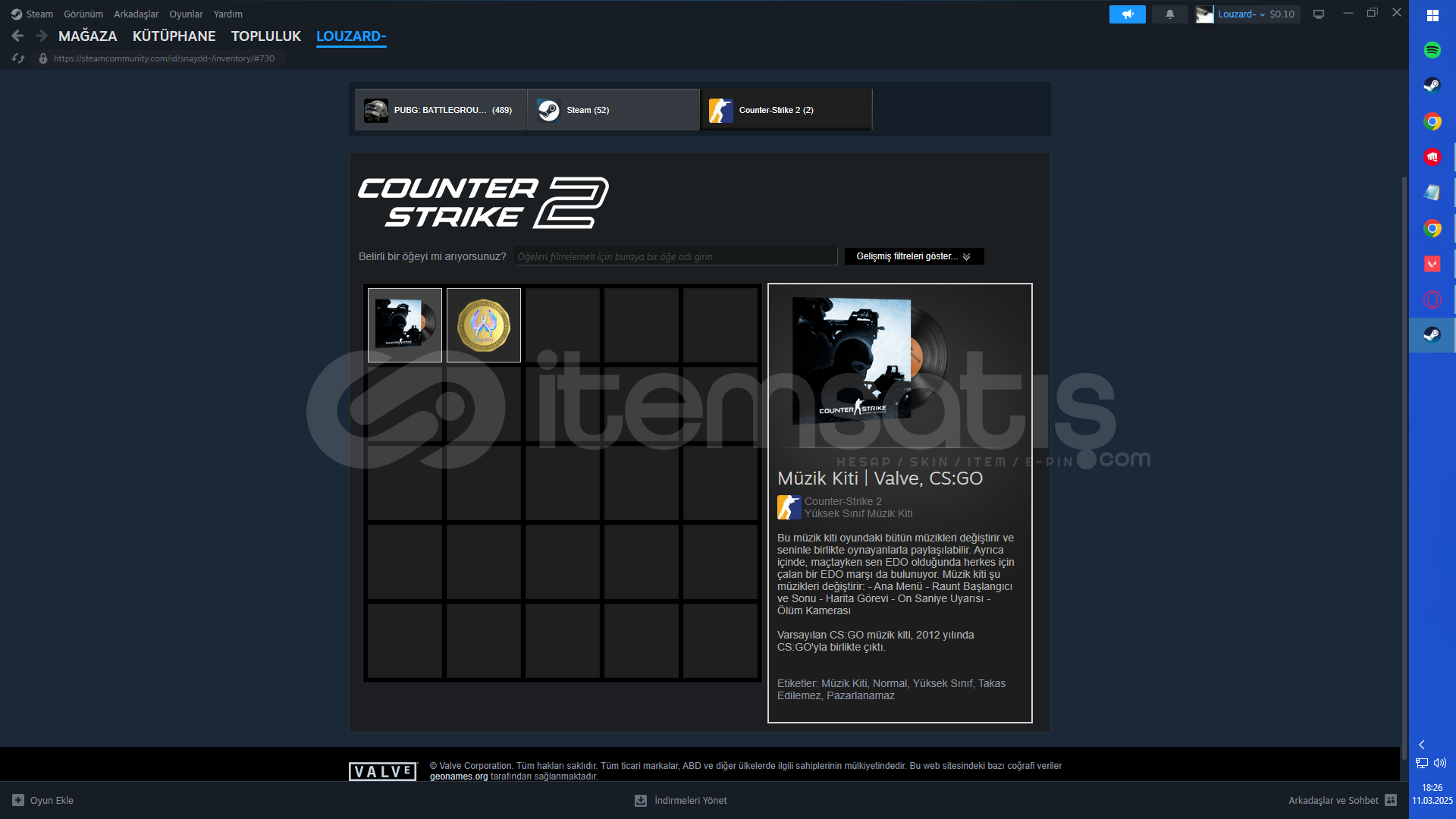Click the Oyun Ekle button
The image size is (1456, 819).
[43, 800]
